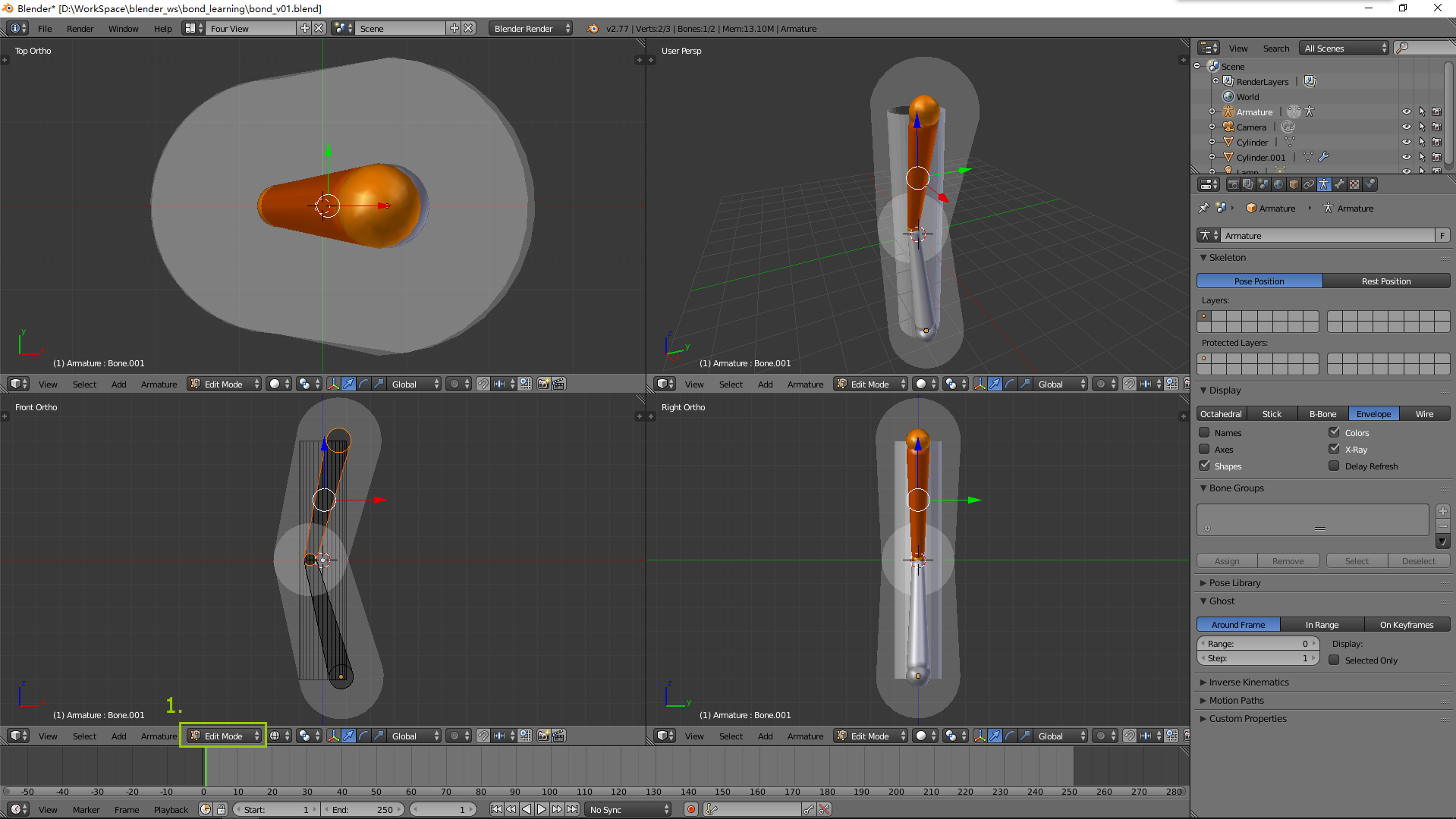Image resolution: width=1456 pixels, height=819 pixels.
Task: Open the Window menu
Action: [x=123, y=29]
